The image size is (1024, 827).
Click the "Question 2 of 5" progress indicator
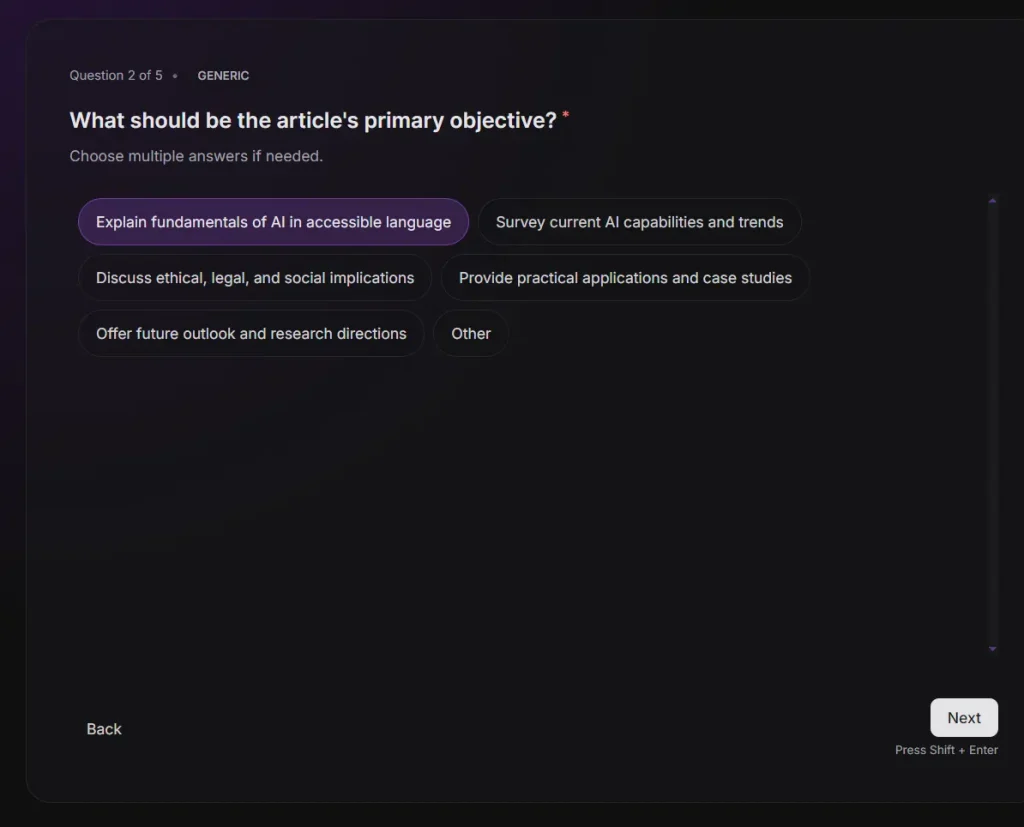point(116,75)
